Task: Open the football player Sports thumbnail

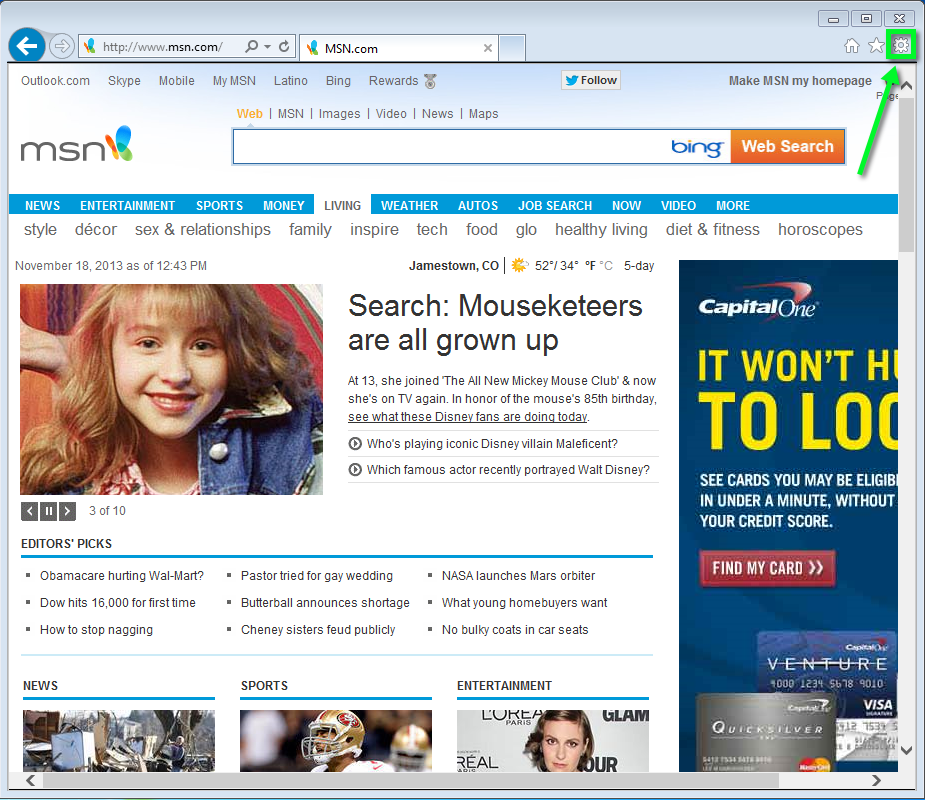Action: tap(336, 740)
